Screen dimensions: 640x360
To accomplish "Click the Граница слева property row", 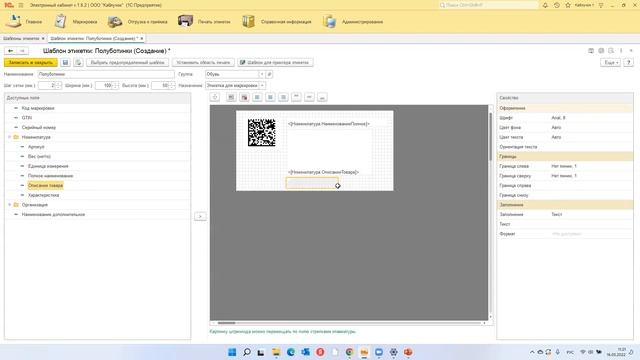I will pos(565,166).
